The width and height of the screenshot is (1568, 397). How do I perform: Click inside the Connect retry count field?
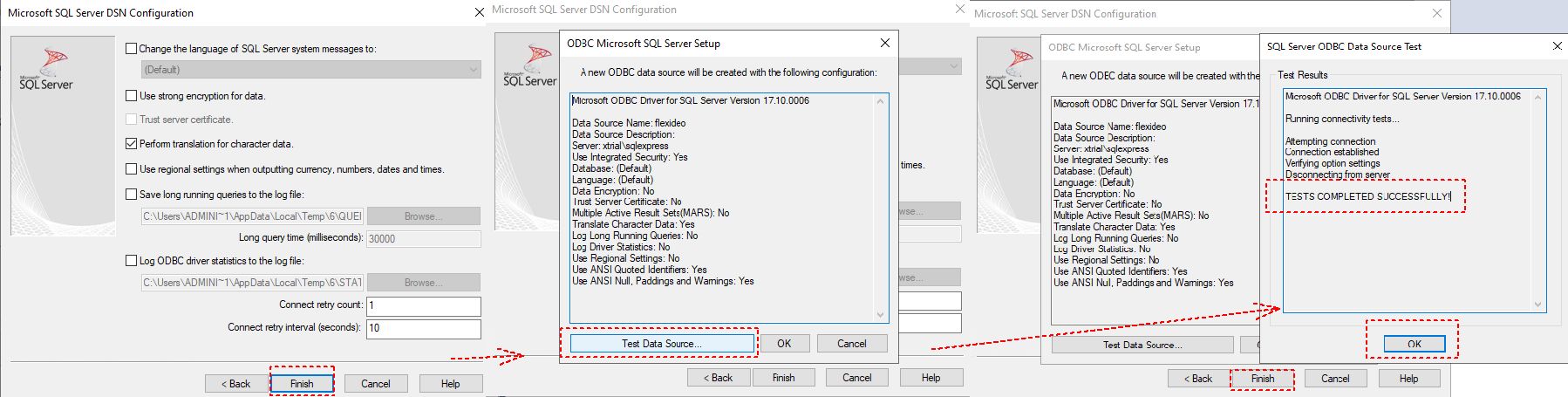coord(423,305)
